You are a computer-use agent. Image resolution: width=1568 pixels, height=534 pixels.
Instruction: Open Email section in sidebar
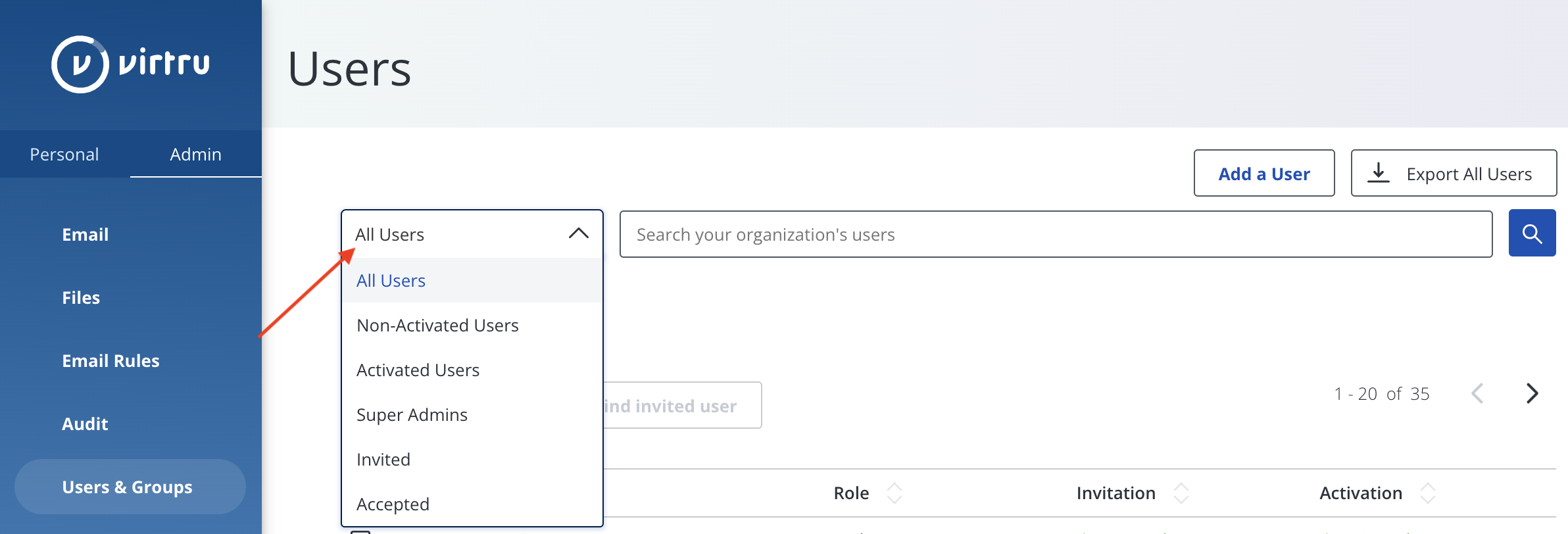86,235
